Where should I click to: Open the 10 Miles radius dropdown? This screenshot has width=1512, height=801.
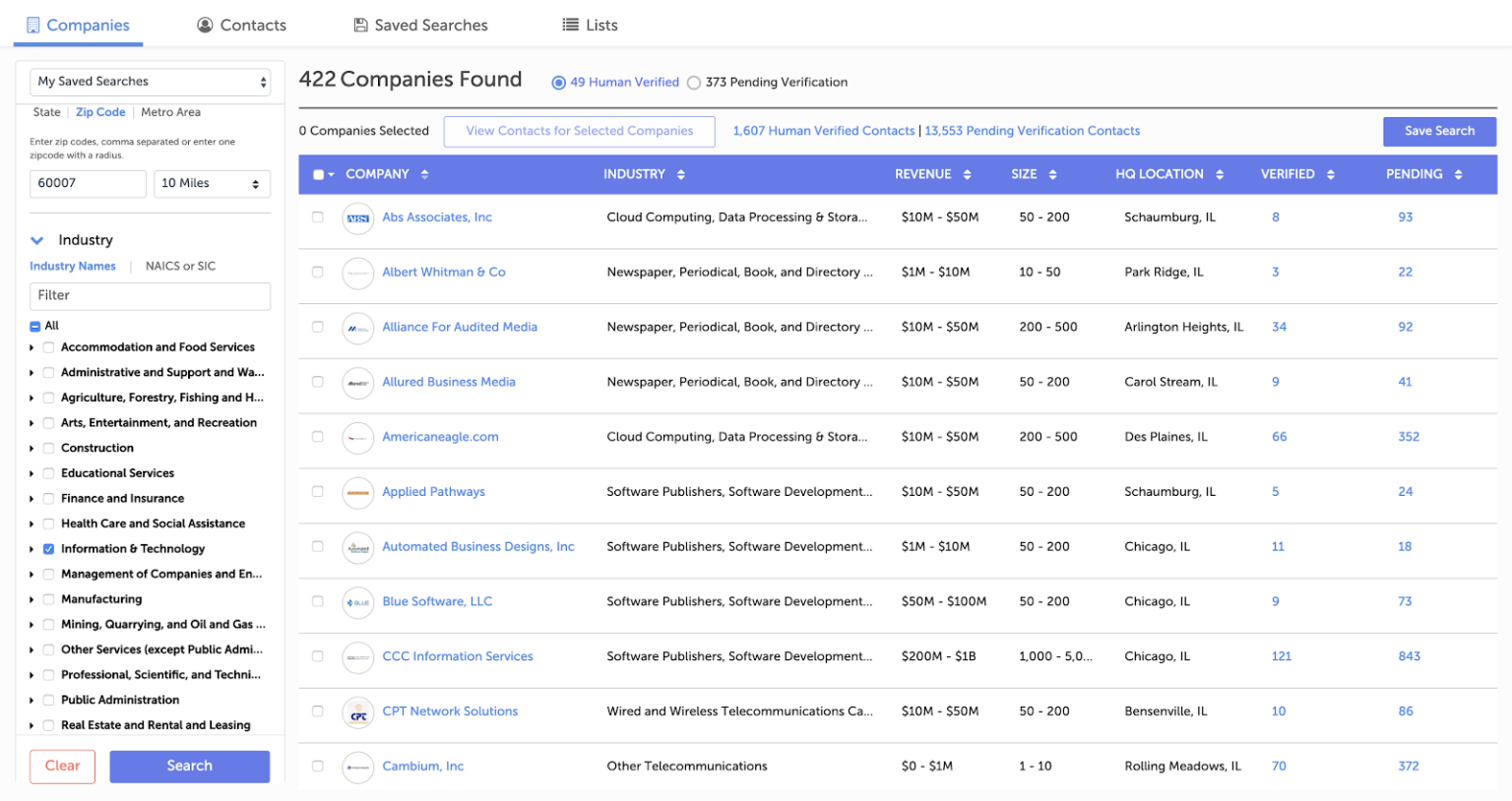coord(212,183)
